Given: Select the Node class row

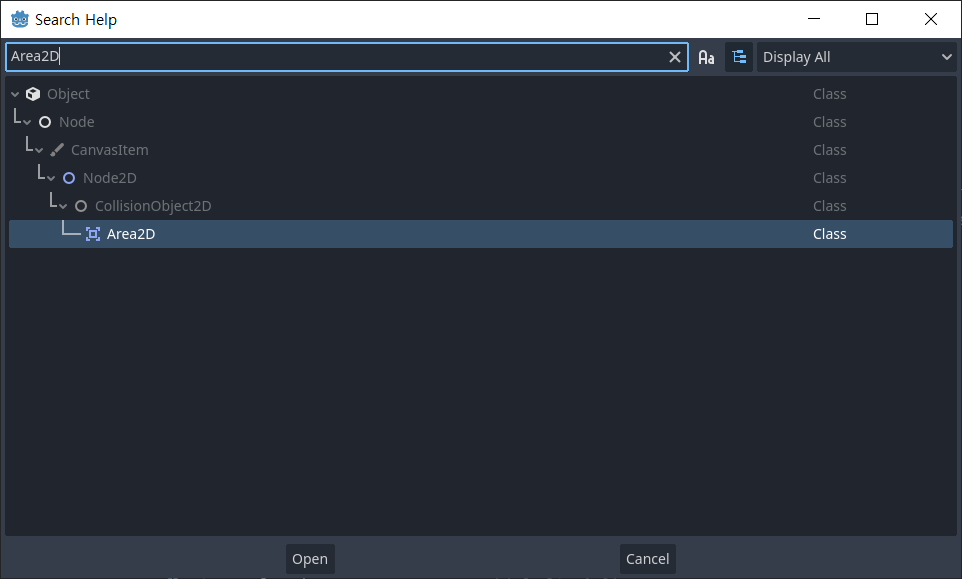Looking at the screenshot, I should click(481, 122).
